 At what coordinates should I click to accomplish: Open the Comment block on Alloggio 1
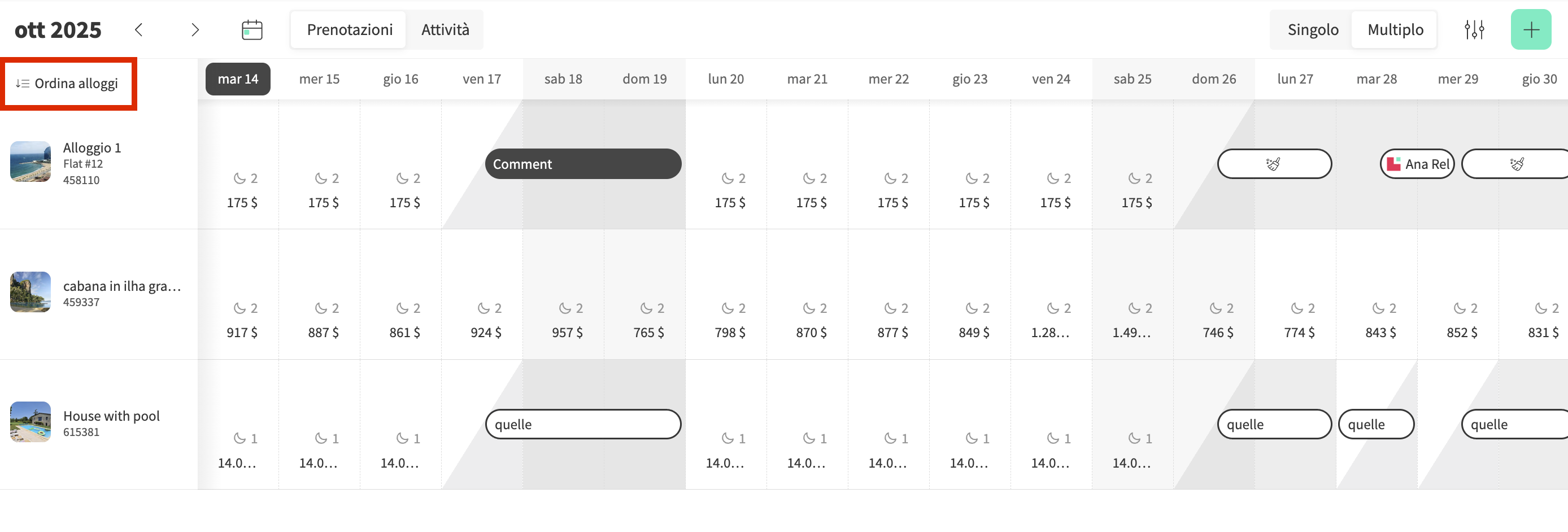click(582, 164)
